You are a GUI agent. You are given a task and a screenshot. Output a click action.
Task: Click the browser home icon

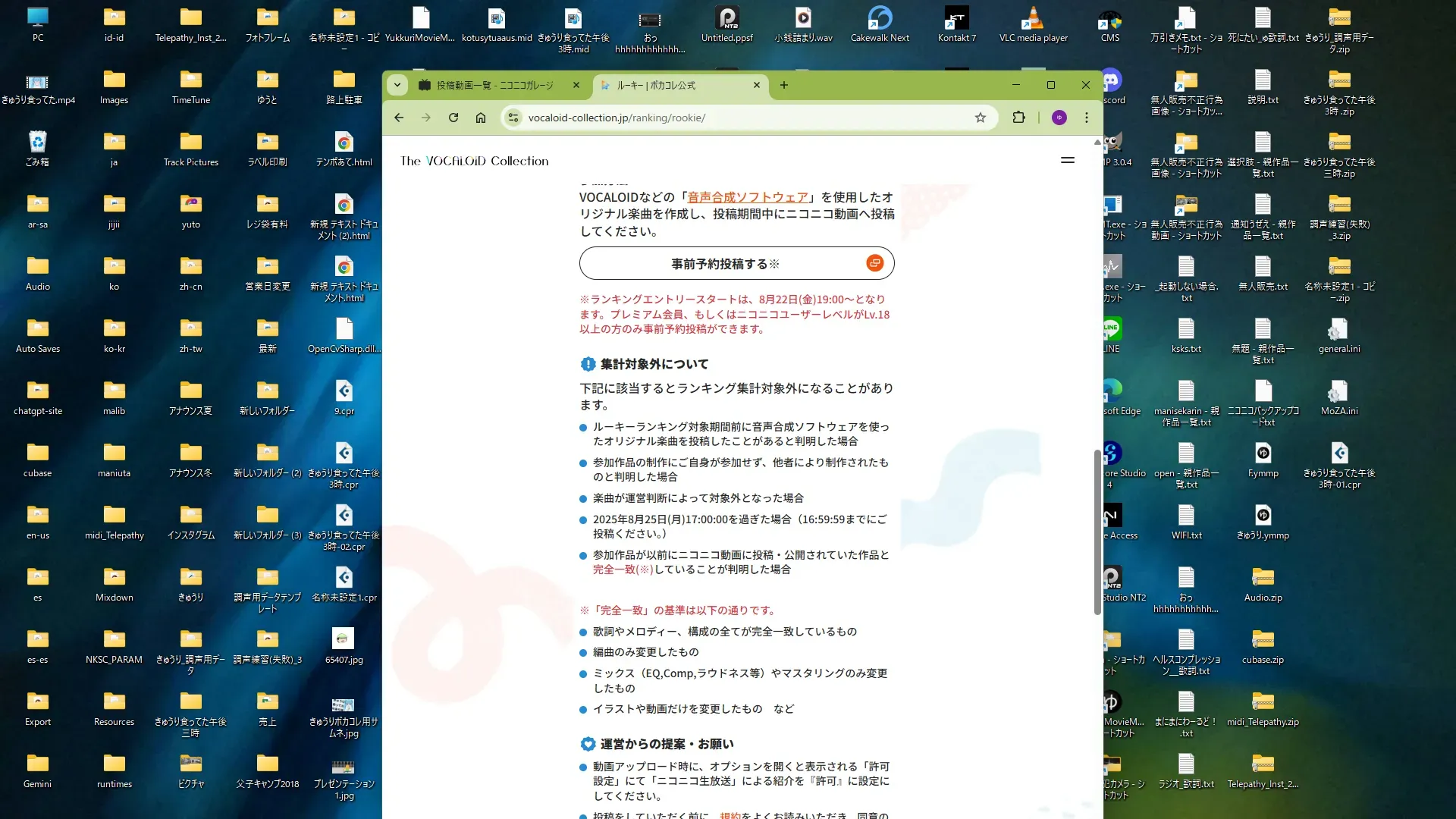click(481, 118)
